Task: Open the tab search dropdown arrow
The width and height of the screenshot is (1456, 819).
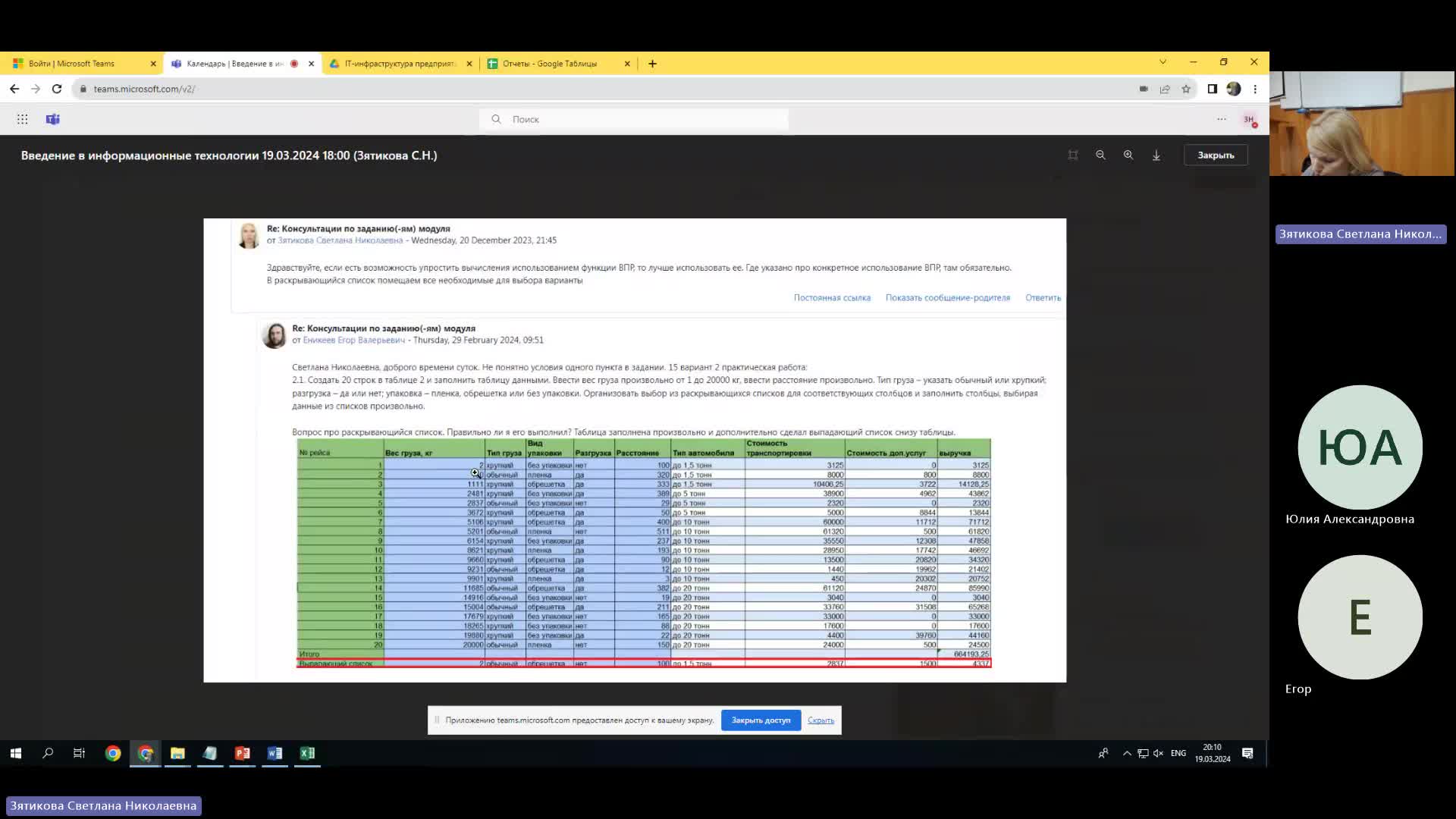Action: (1163, 62)
